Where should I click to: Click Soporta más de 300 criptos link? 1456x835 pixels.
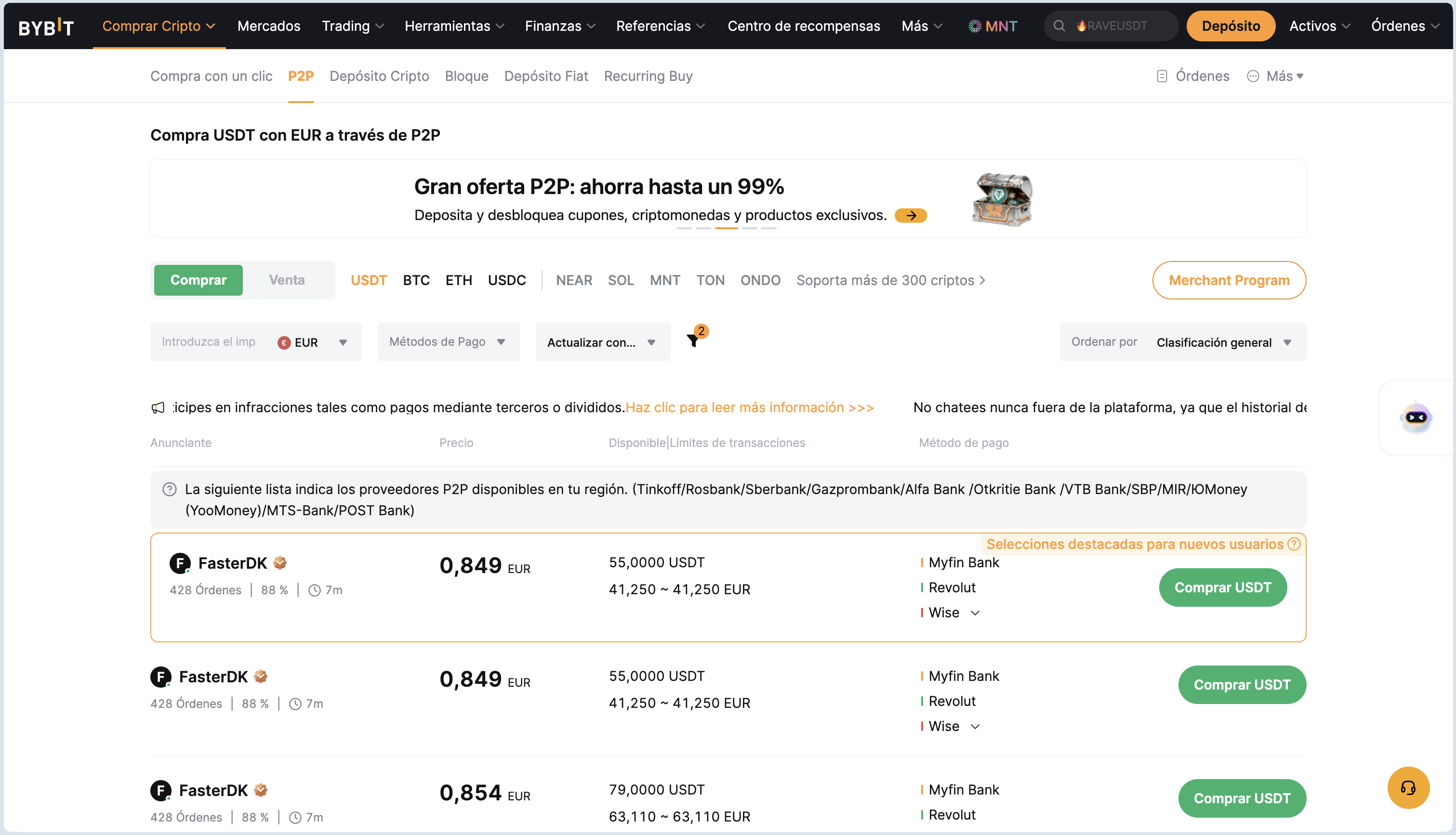891,280
